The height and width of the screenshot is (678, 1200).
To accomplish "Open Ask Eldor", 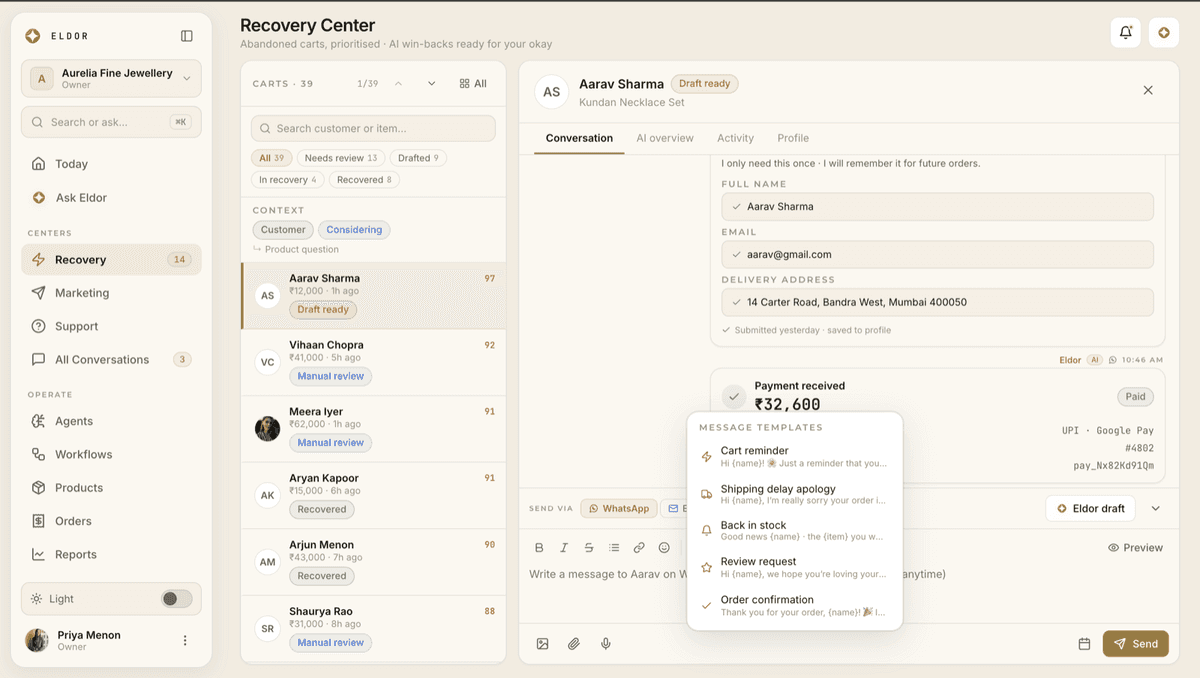I will tap(111, 198).
